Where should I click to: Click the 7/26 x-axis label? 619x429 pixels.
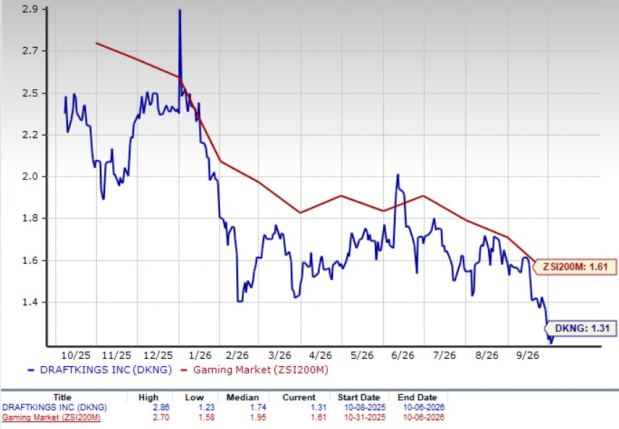(445, 356)
